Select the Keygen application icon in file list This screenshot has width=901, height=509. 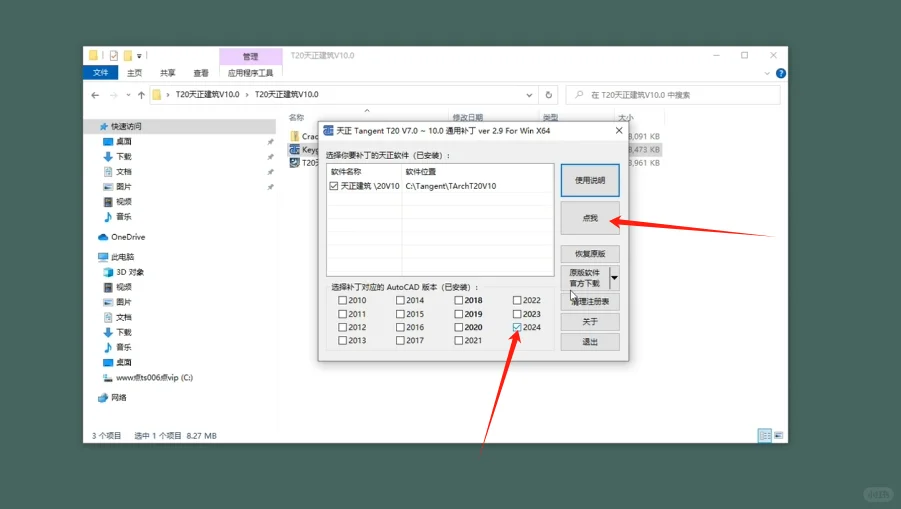(295, 149)
